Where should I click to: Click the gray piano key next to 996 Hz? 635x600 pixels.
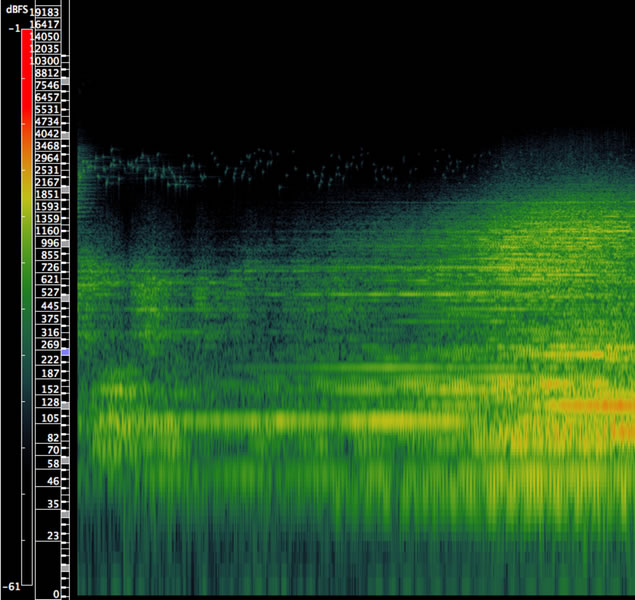point(66,243)
